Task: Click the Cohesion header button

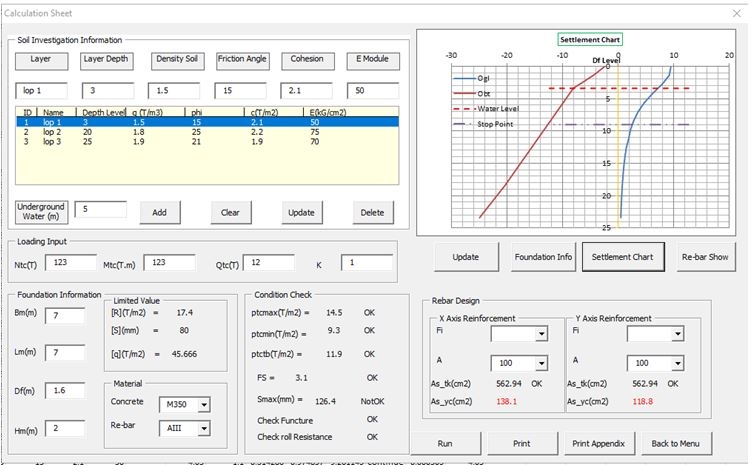Action: click(x=307, y=61)
